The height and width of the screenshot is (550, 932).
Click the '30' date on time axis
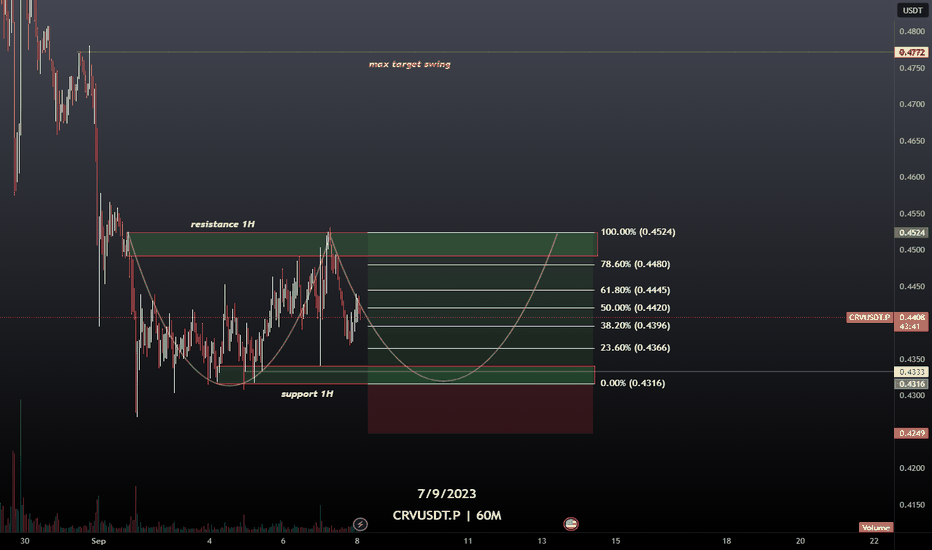(x=24, y=541)
